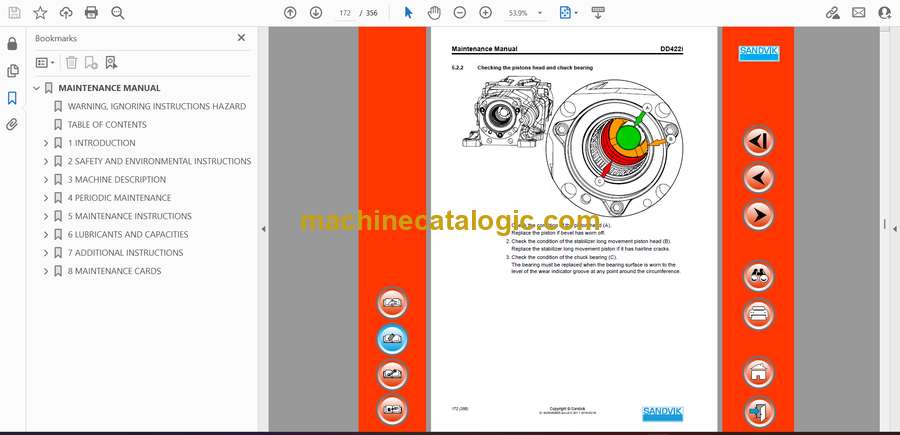Screen dimensions: 900x435
Task: Click the round print button in sidebar
Action: pos(758,314)
